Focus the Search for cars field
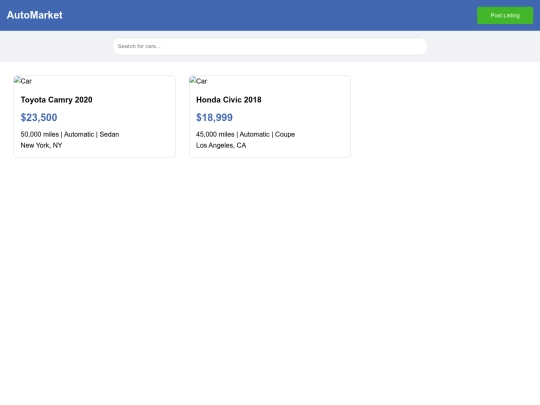 tap(270, 46)
